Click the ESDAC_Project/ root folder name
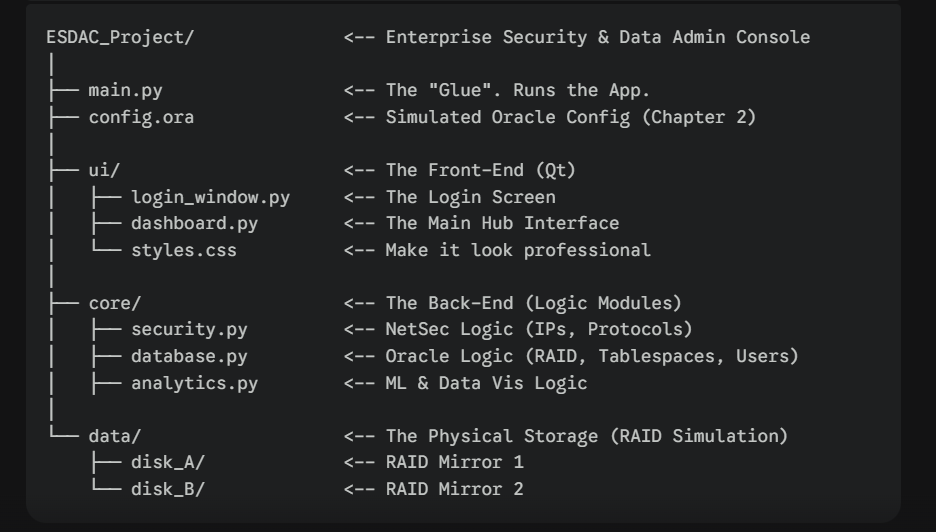Screen dimensions: 936x532 (x=120, y=37)
